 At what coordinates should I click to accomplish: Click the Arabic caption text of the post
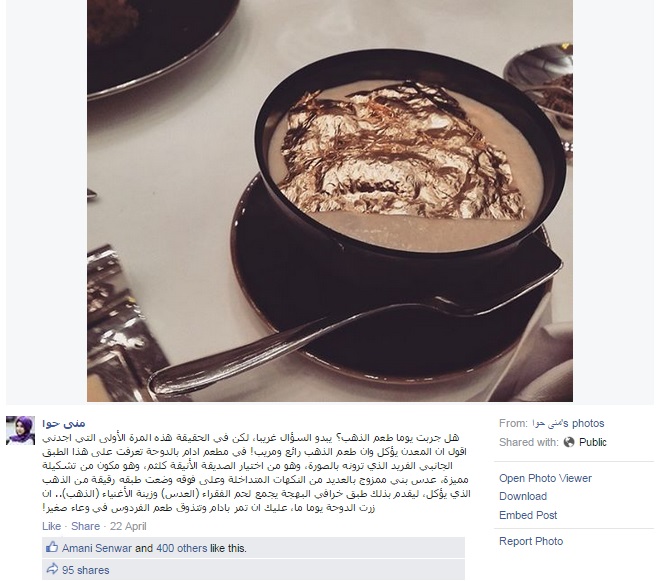tap(256, 473)
